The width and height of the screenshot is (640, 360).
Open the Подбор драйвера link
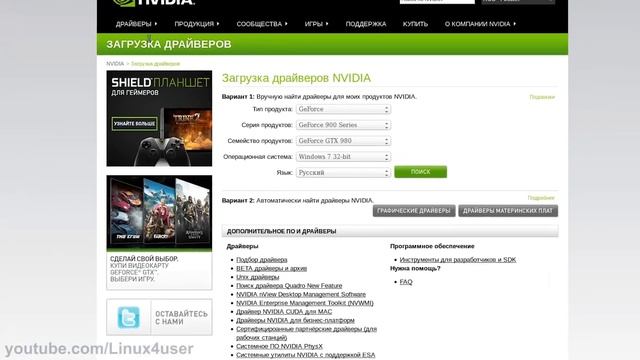(262, 260)
